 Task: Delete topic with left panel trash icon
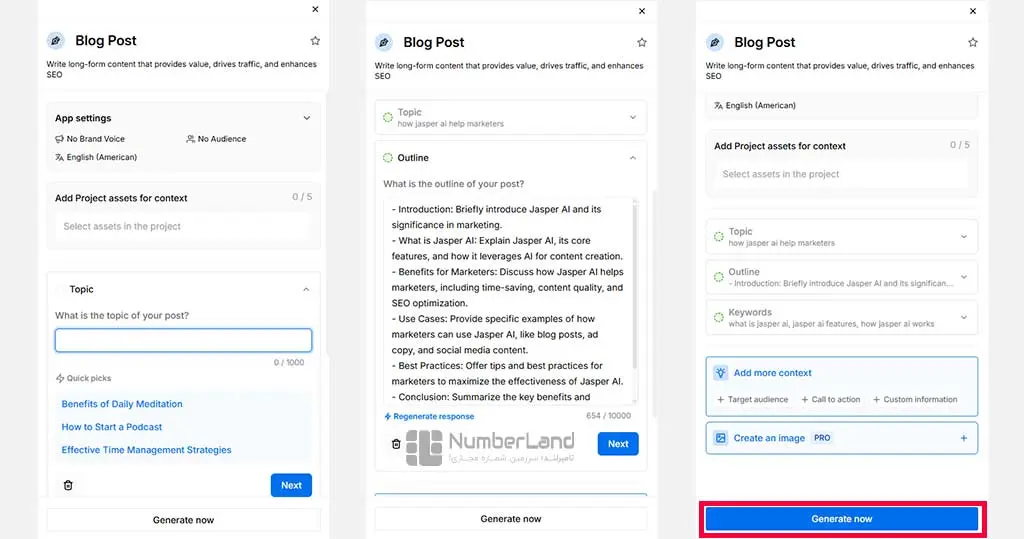[x=68, y=485]
